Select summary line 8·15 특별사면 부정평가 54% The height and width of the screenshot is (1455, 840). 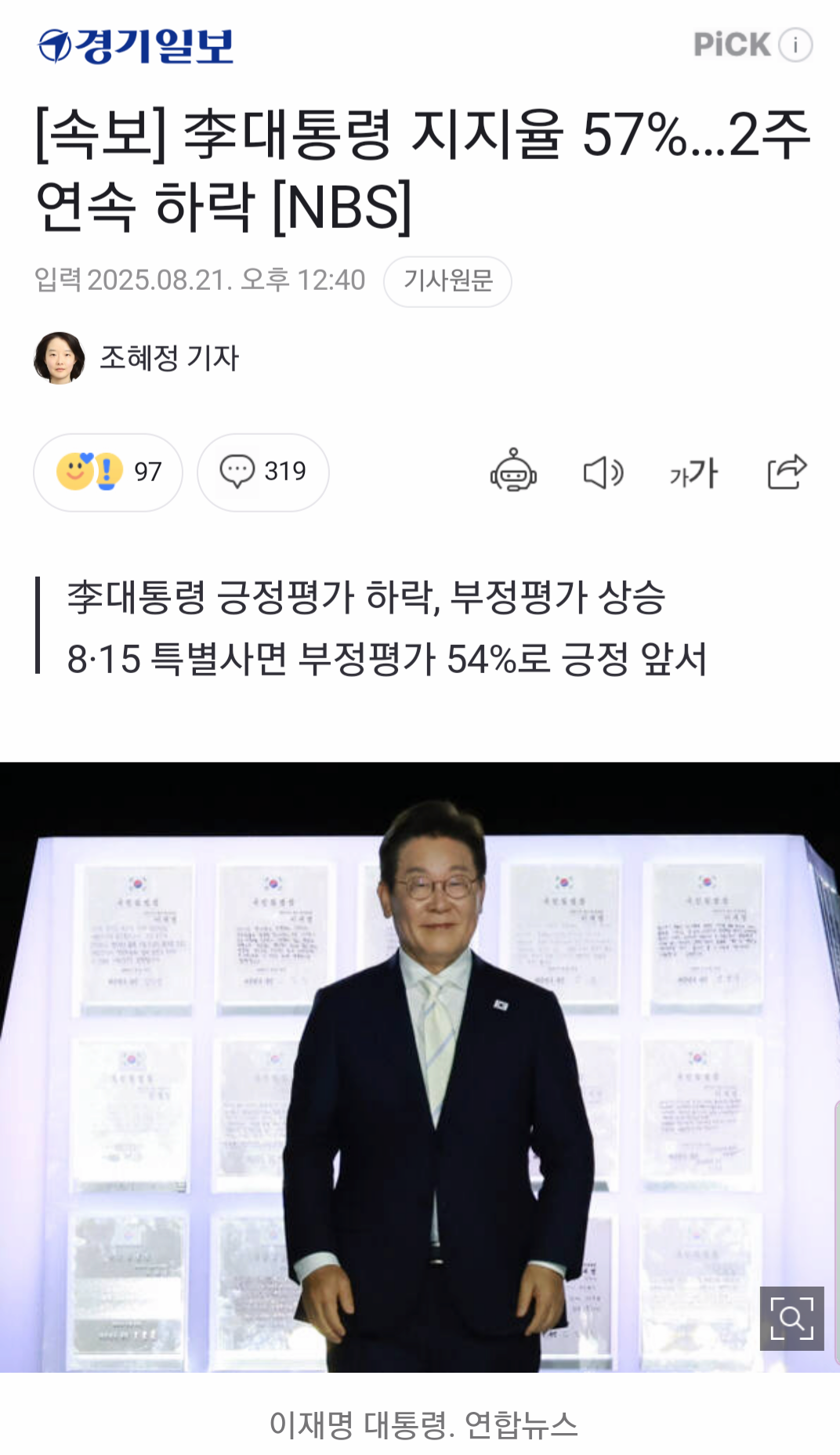point(387,658)
